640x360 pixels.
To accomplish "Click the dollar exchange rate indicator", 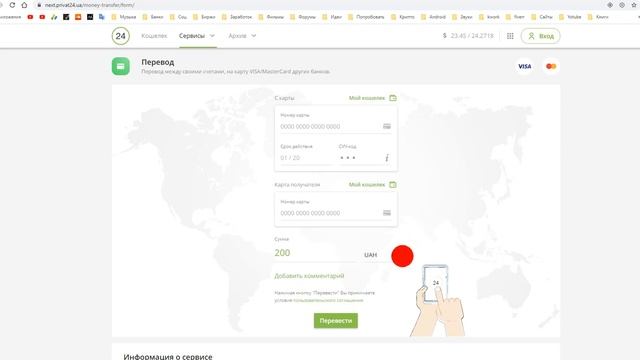I will tap(468, 36).
